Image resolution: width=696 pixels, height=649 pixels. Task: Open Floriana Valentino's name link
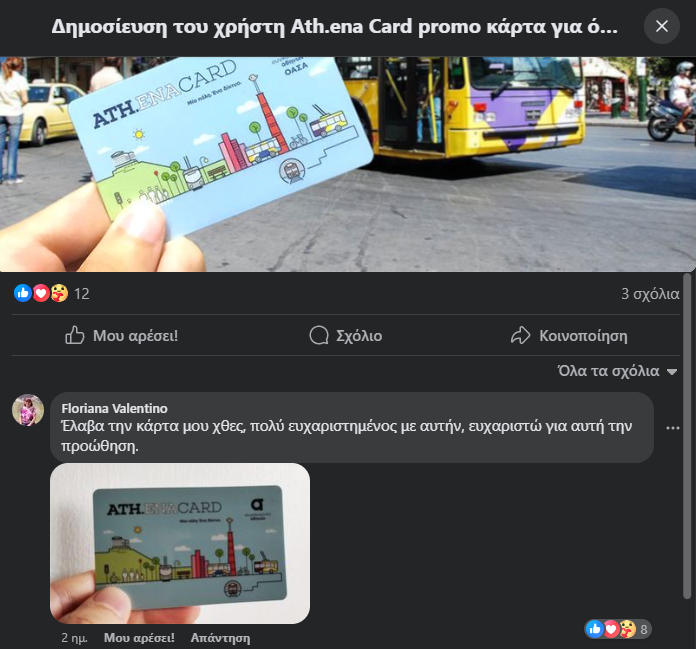pos(115,408)
